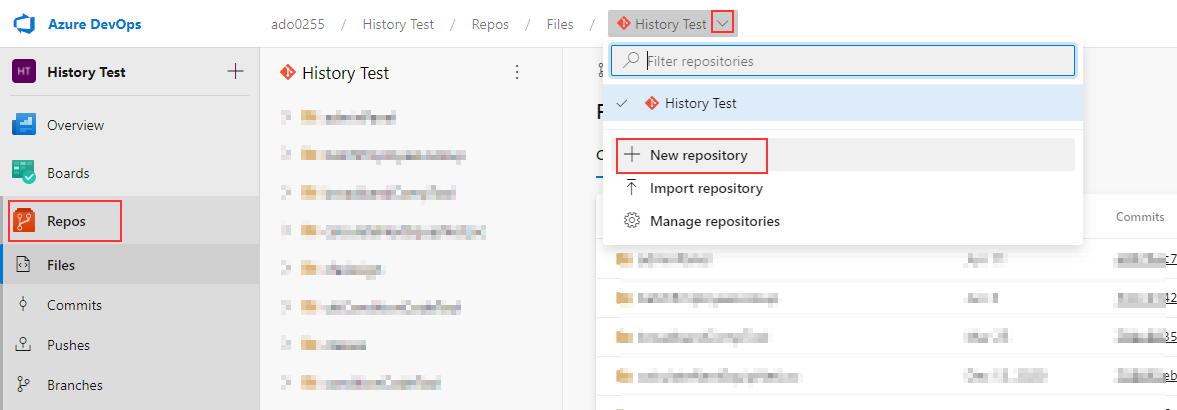
Task: Open Branches in the sidebar
Action: 74,384
